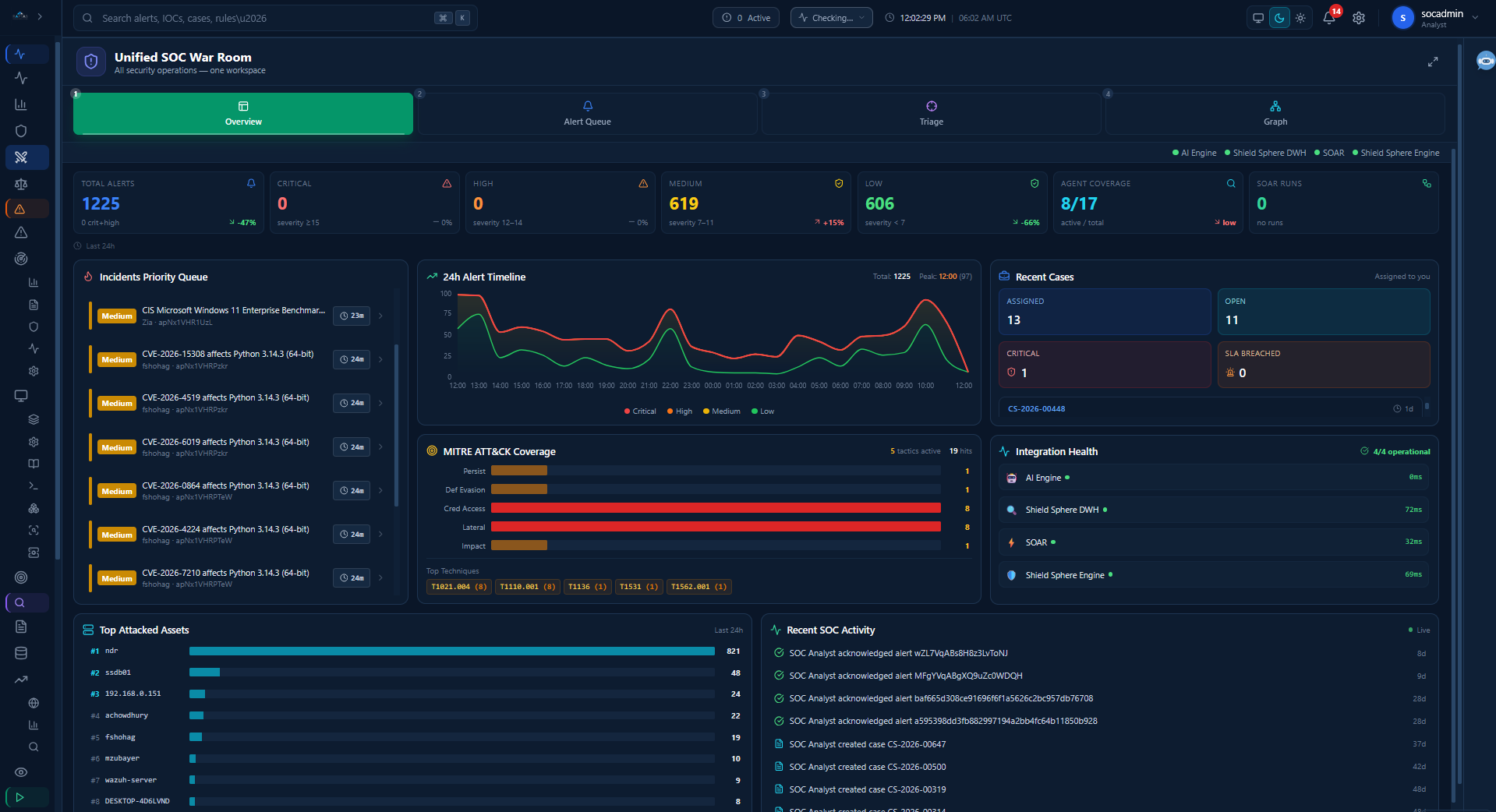Open the top highlighted activity pulse sidebar icon
Viewport: 1496px width, 812px height.
[x=21, y=54]
